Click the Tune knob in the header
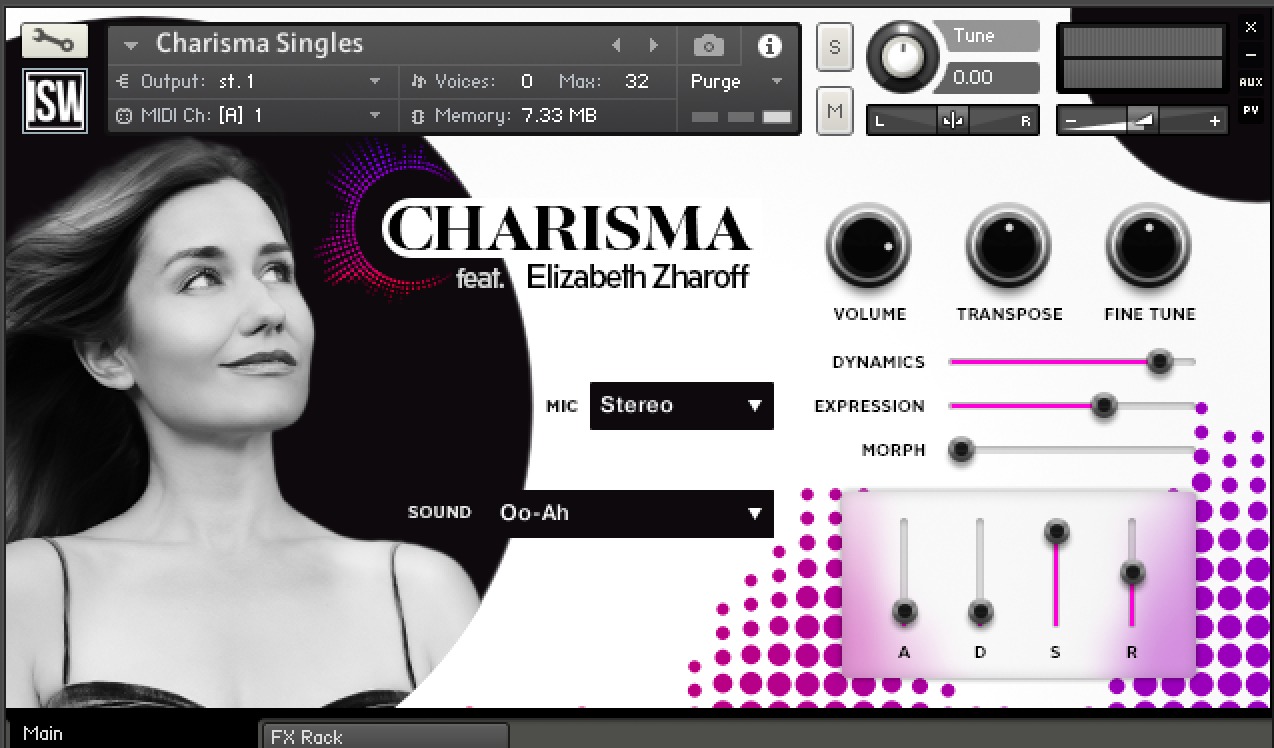The width and height of the screenshot is (1274, 748). pos(903,58)
